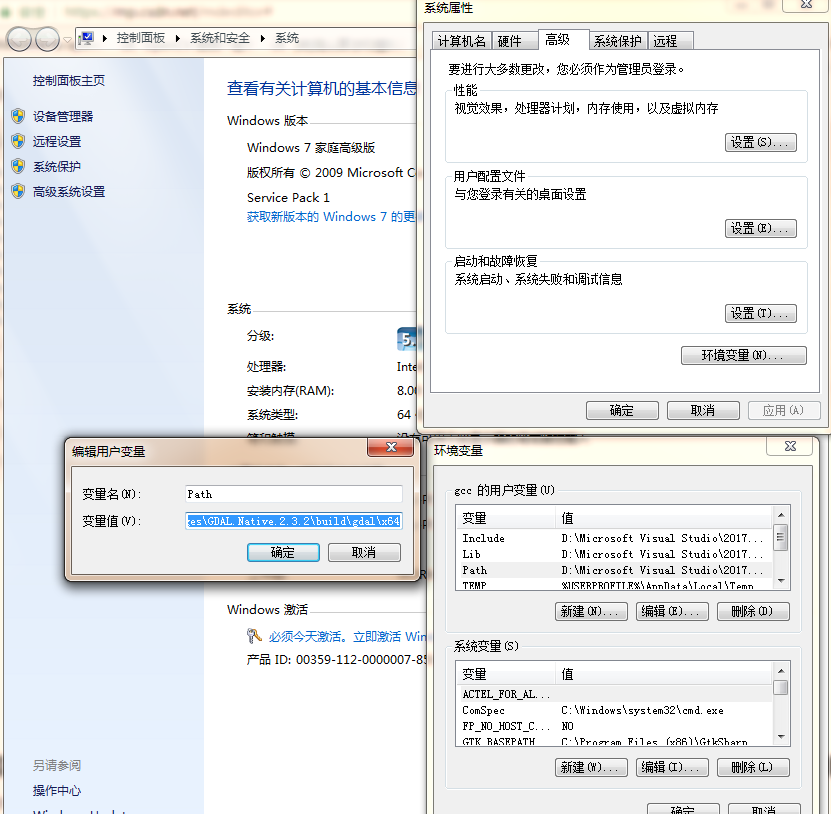Click inside the 变量值 input field
This screenshot has height=814, width=831.
click(293, 520)
